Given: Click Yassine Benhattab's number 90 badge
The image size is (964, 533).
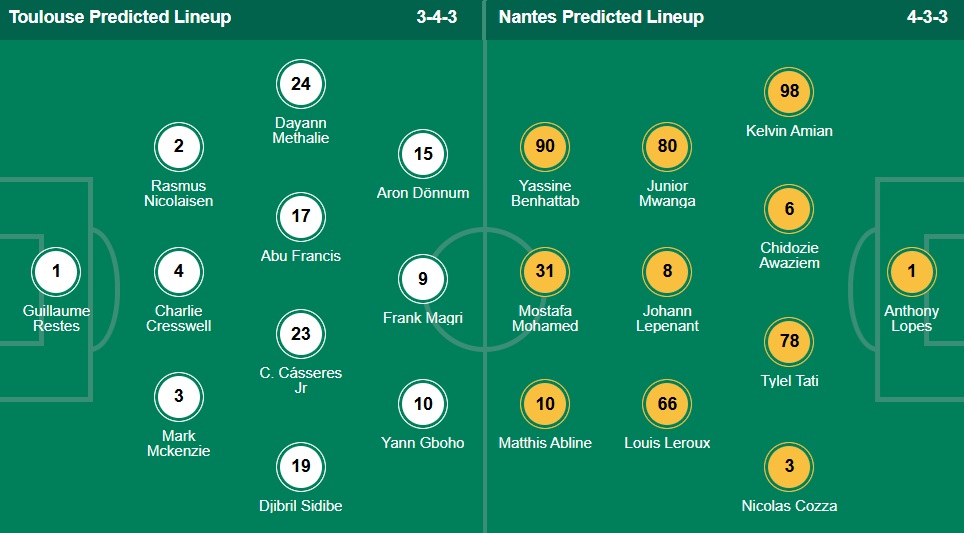Looking at the screenshot, I should (x=545, y=146).
